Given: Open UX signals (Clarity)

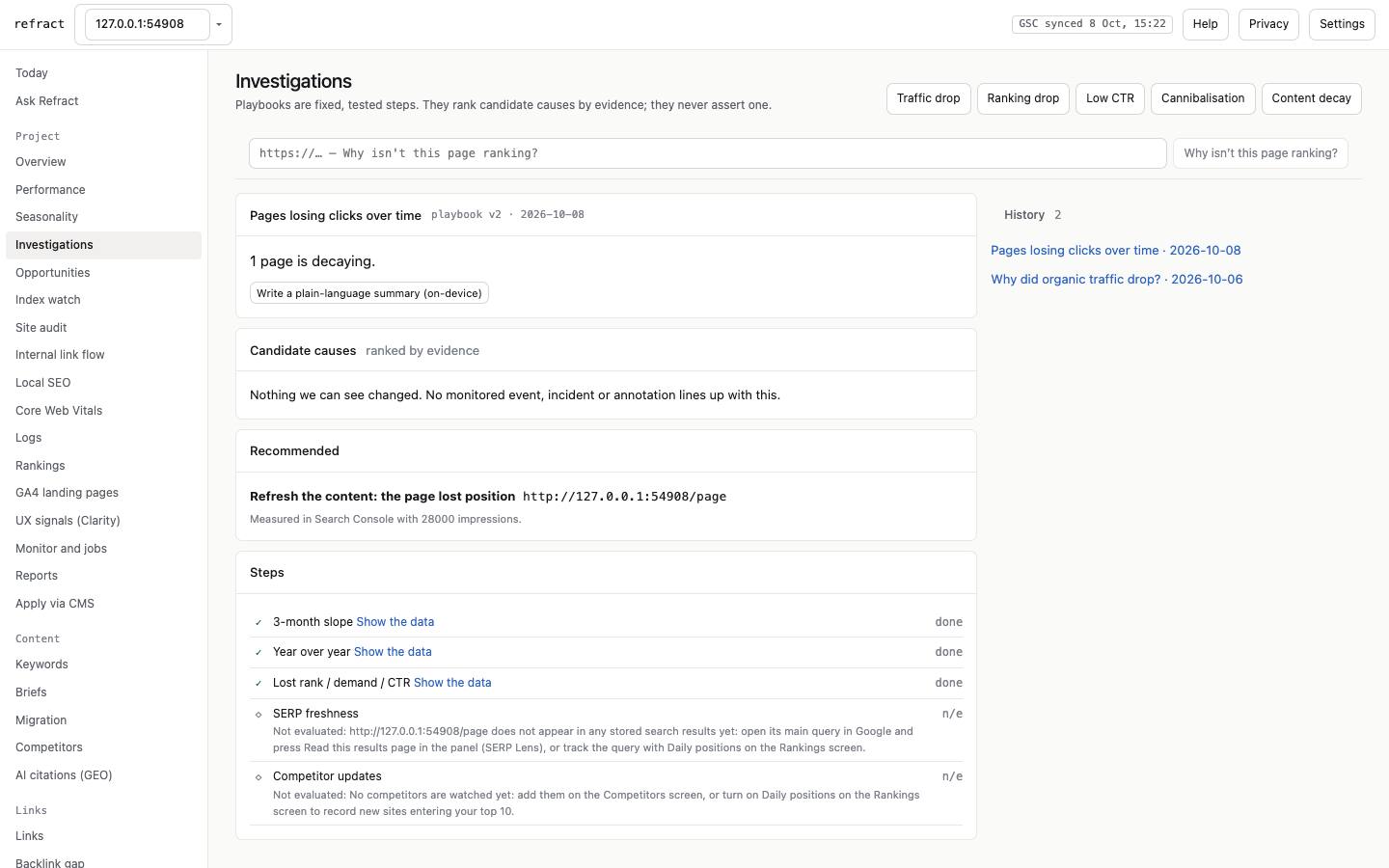Looking at the screenshot, I should [103, 521].
